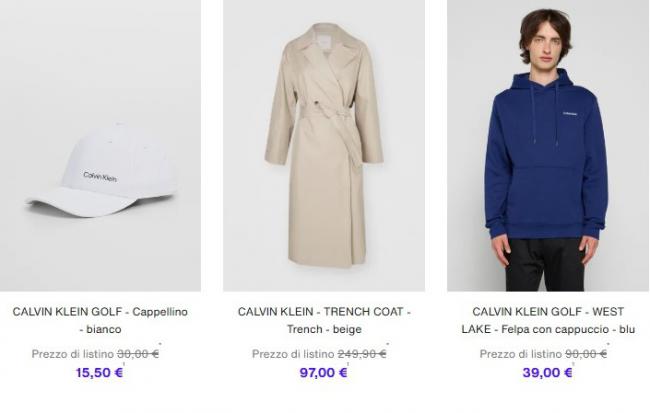Click 'Prezzo di listino' under the hoodie
The width and height of the screenshot is (650, 413).
click(x=521, y=354)
